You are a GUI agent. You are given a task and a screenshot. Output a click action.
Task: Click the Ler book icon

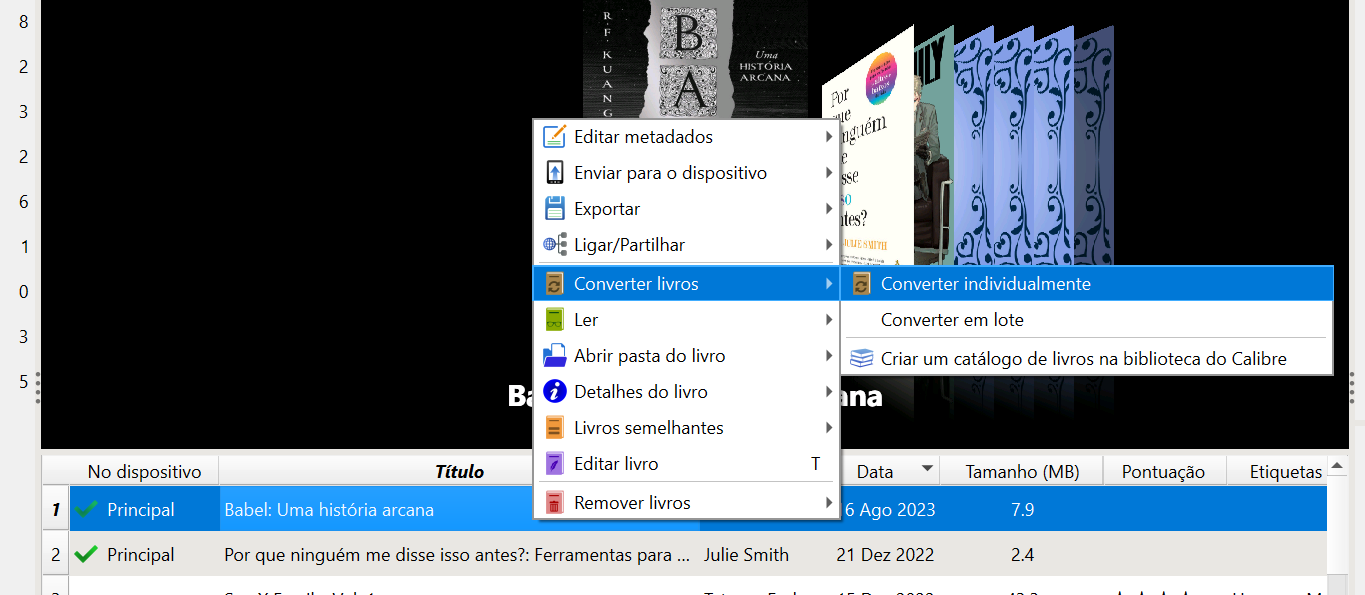[x=554, y=320]
